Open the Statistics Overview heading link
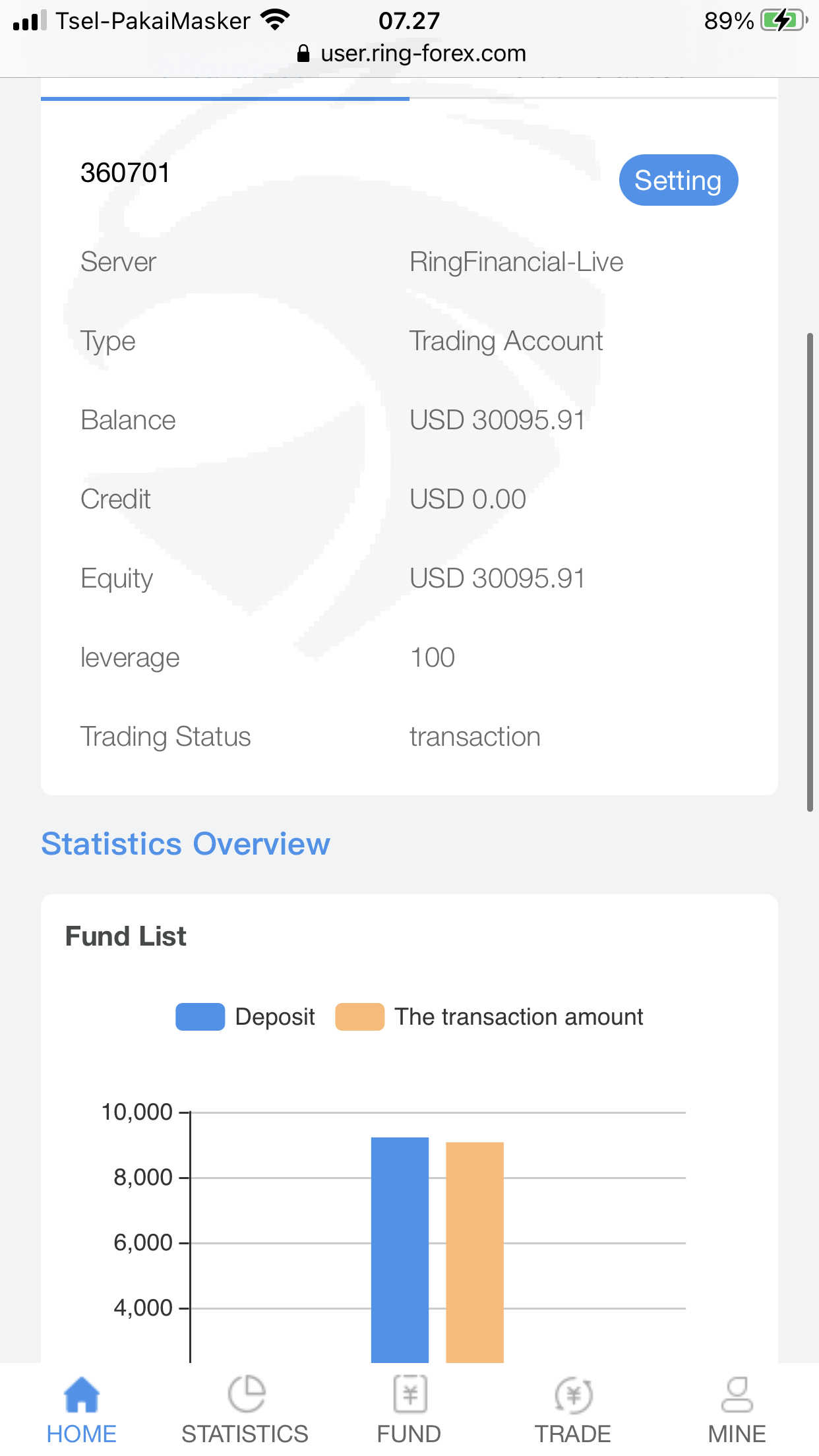Screen dimensions: 819x1456 coord(185,843)
